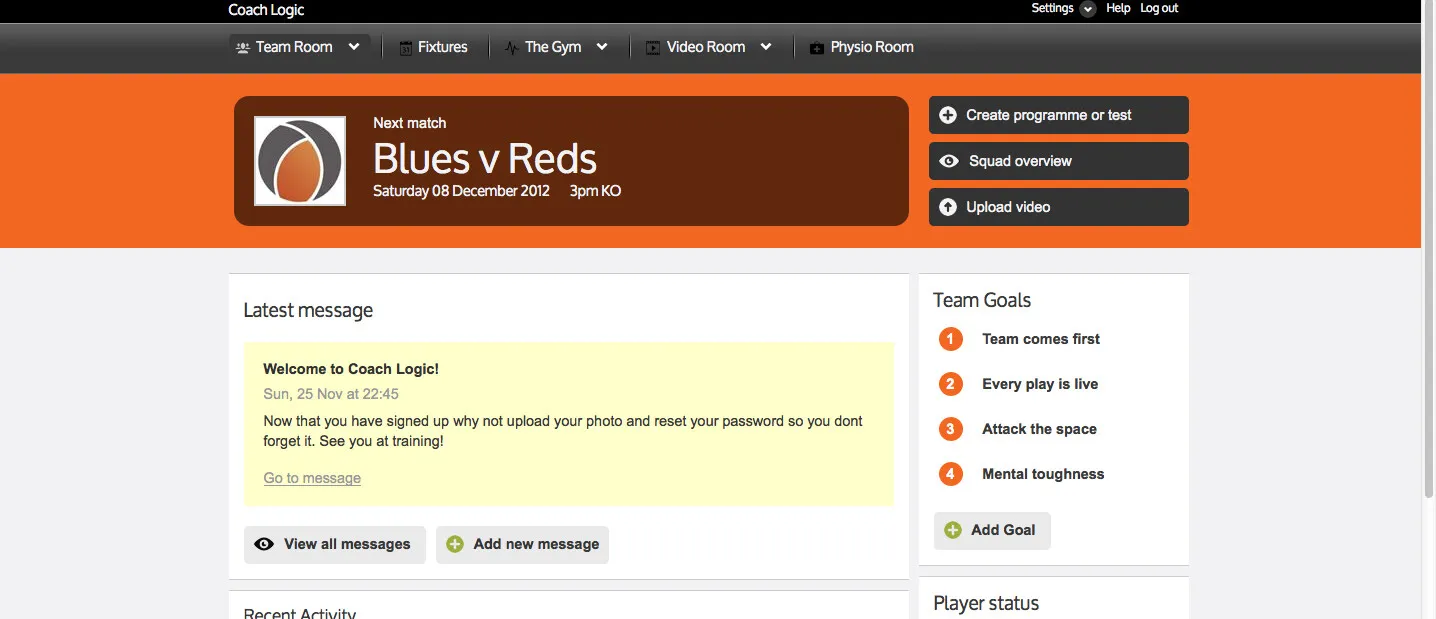Click the orange number 3 goal badge
1436x619 pixels.
tap(951, 429)
